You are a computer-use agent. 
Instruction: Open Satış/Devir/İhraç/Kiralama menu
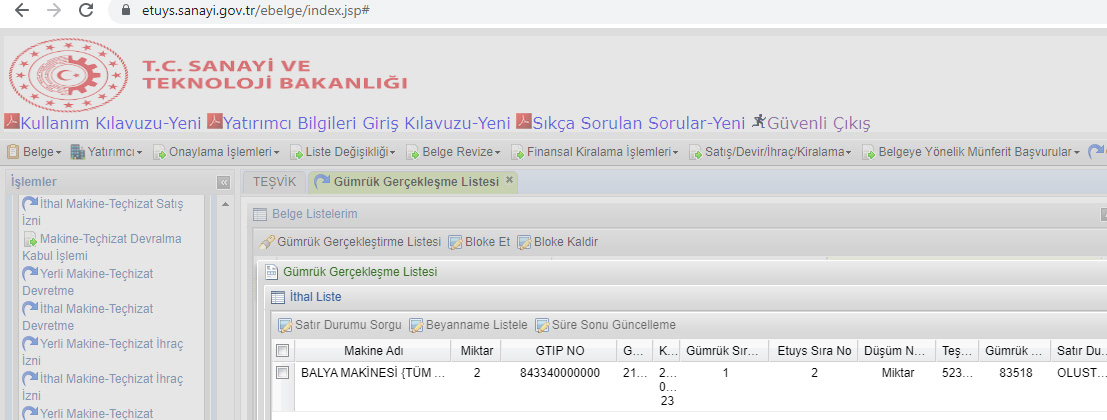770,152
